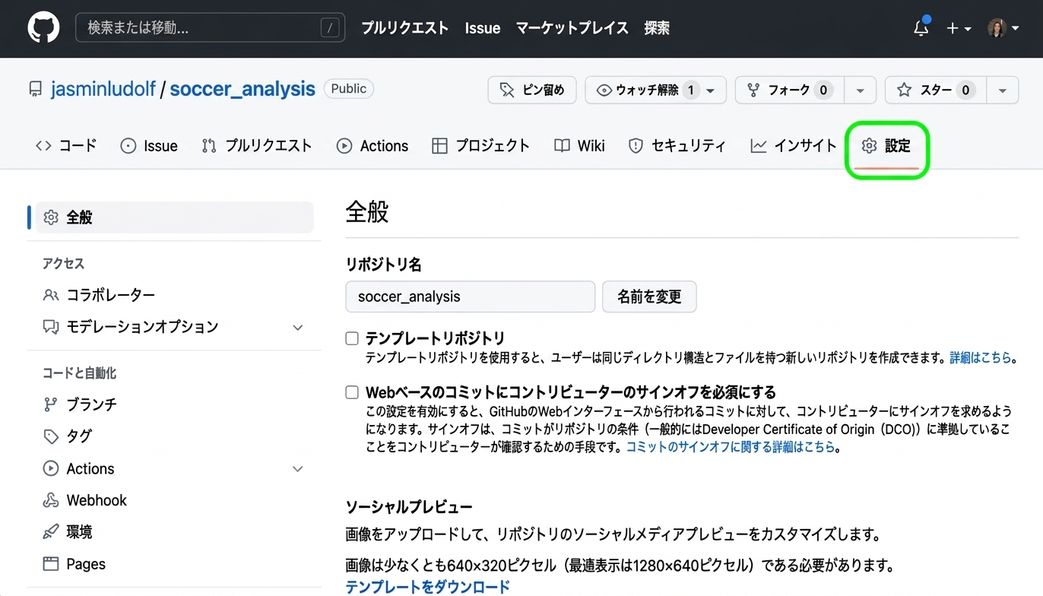Open マーケットプレイス in the top navigation
The height and width of the screenshot is (596, 1043).
point(572,28)
